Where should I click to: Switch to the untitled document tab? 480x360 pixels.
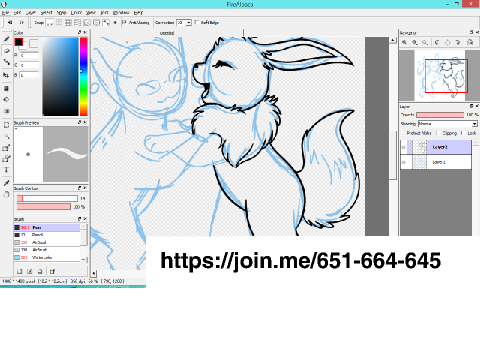click(167, 33)
